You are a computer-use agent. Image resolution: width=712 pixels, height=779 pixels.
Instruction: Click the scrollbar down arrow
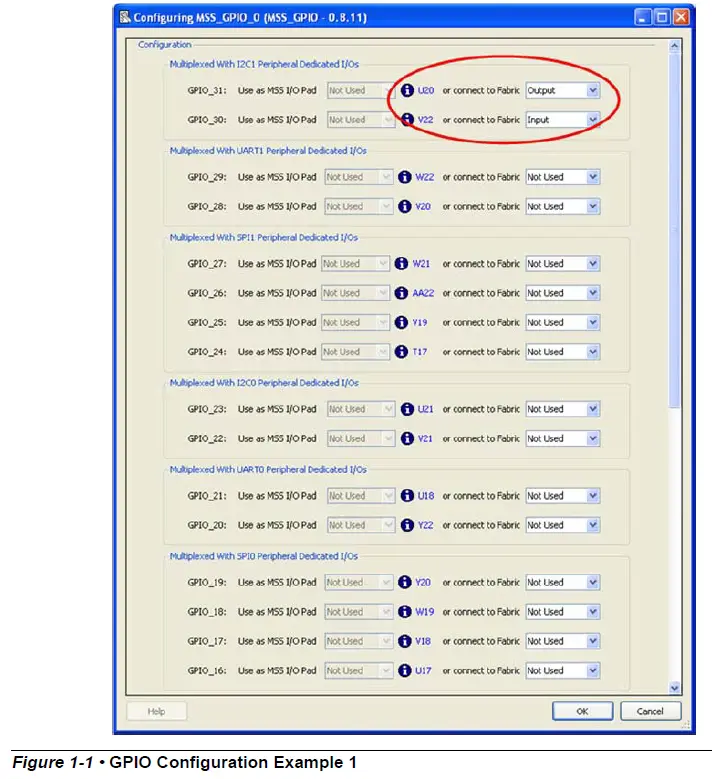tap(674, 688)
